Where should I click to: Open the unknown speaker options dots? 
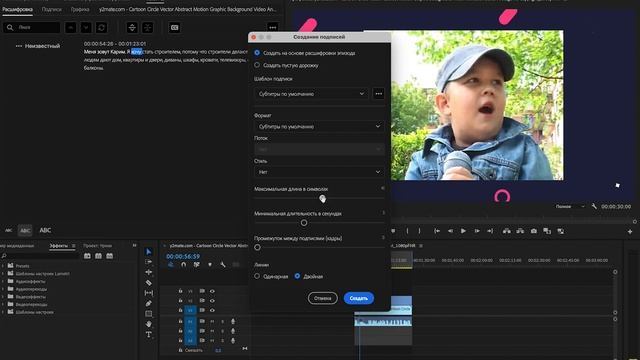click(x=19, y=46)
